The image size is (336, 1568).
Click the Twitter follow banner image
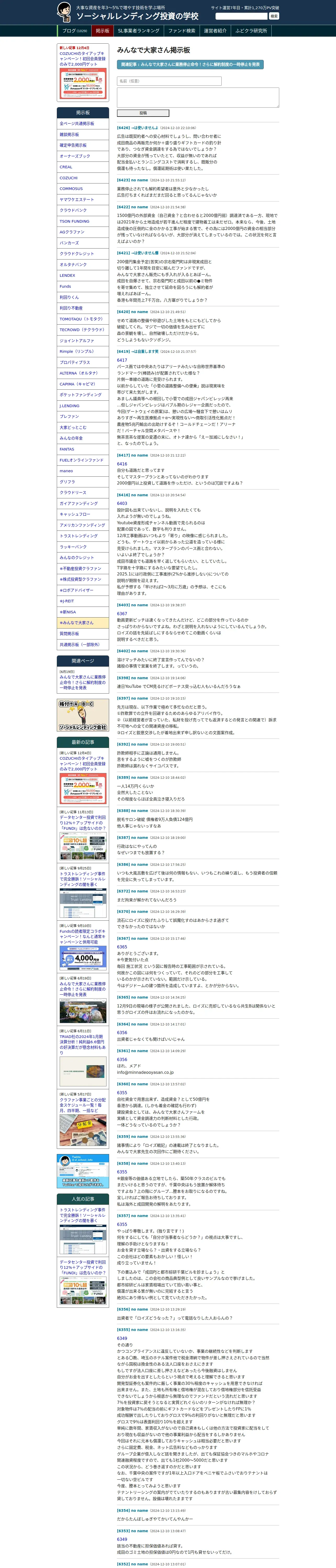(83, 1171)
